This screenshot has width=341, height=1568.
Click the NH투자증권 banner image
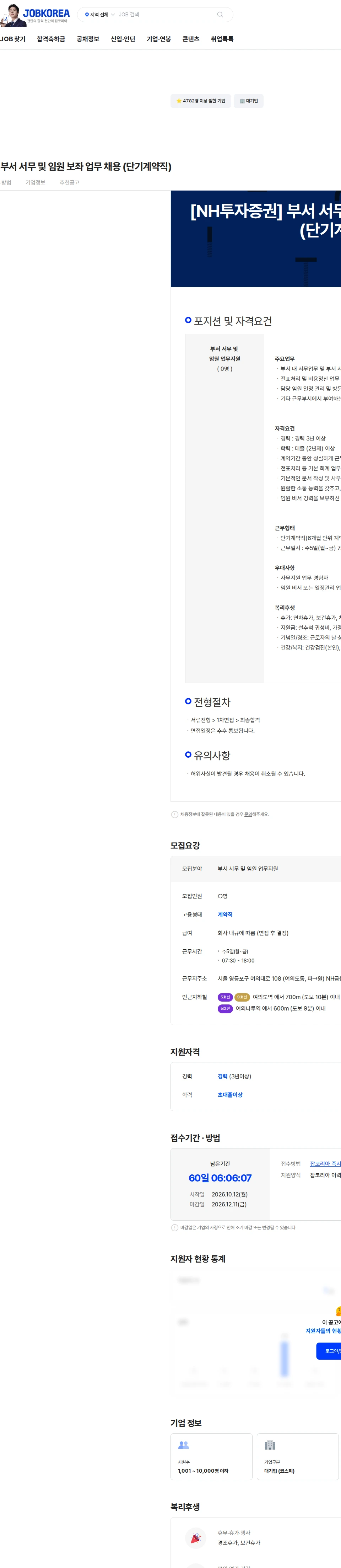pos(256,239)
